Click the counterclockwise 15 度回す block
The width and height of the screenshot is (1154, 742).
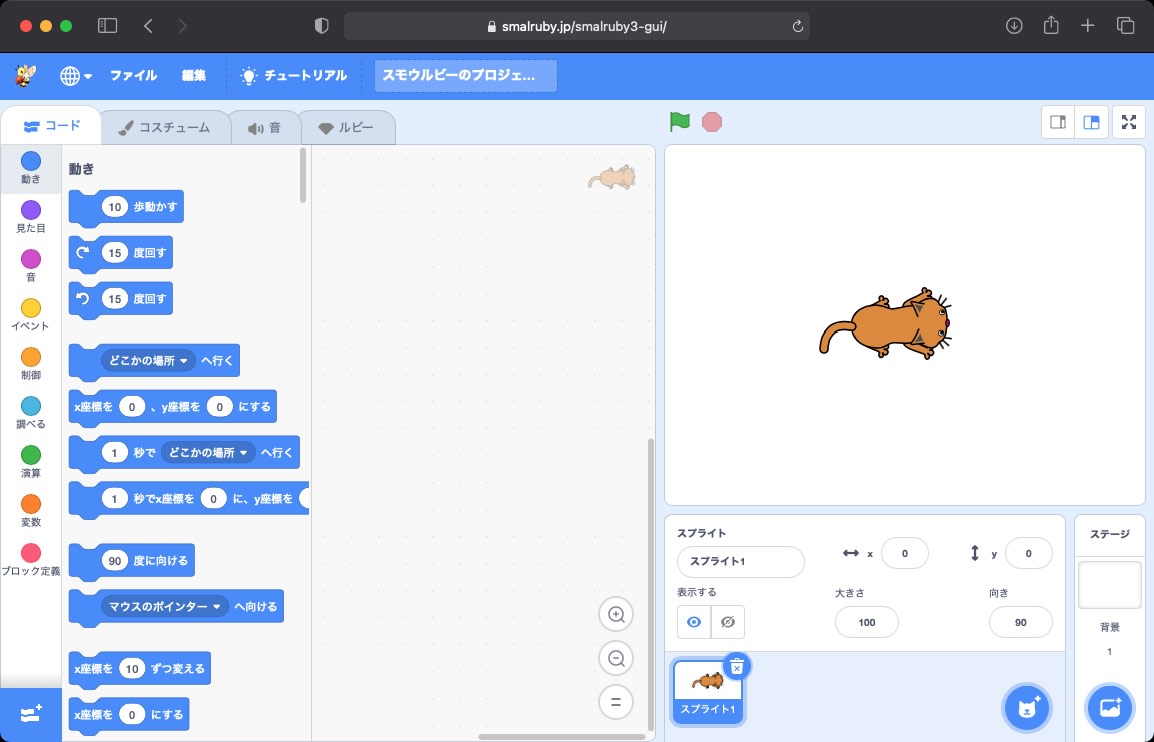(121, 299)
